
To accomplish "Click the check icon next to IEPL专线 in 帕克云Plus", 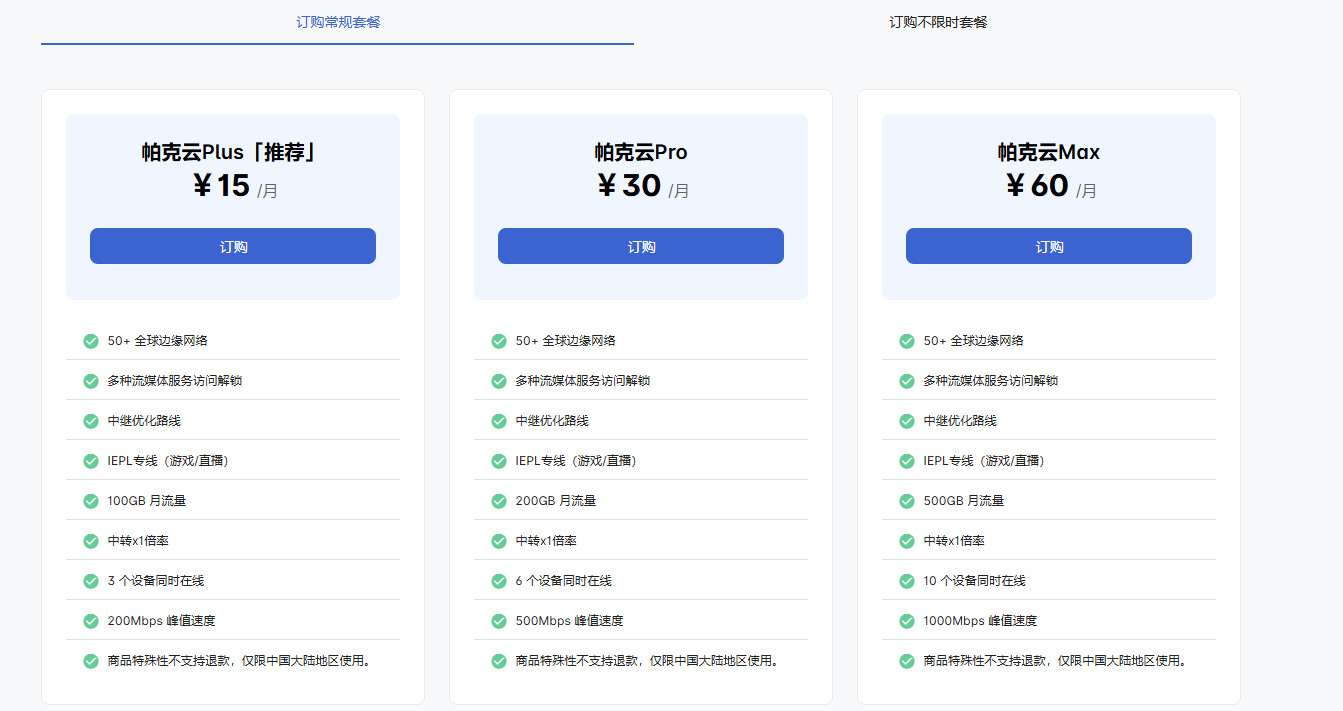I will click(x=90, y=460).
